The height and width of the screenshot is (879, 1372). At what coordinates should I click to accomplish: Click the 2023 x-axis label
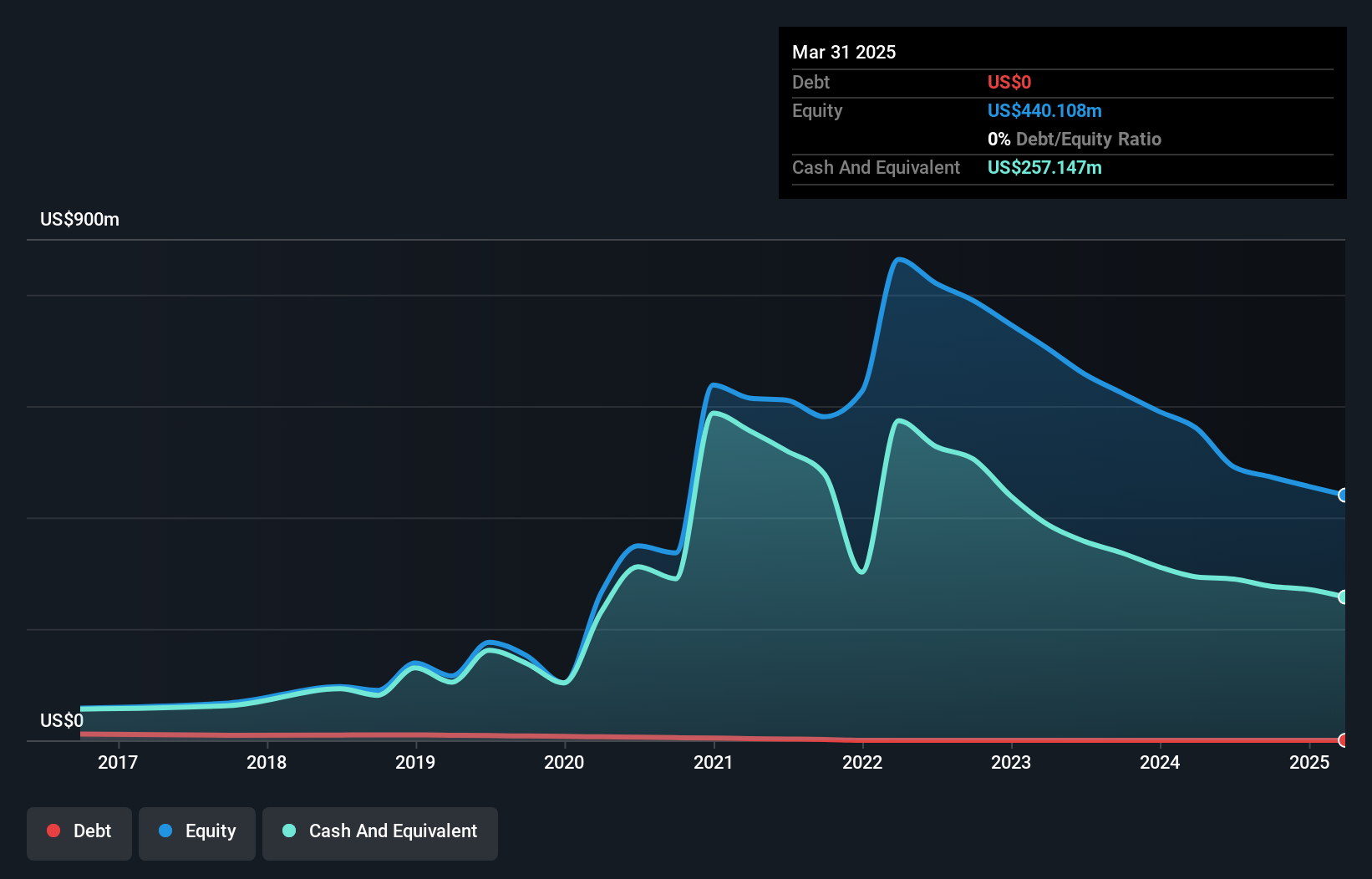tap(1011, 762)
